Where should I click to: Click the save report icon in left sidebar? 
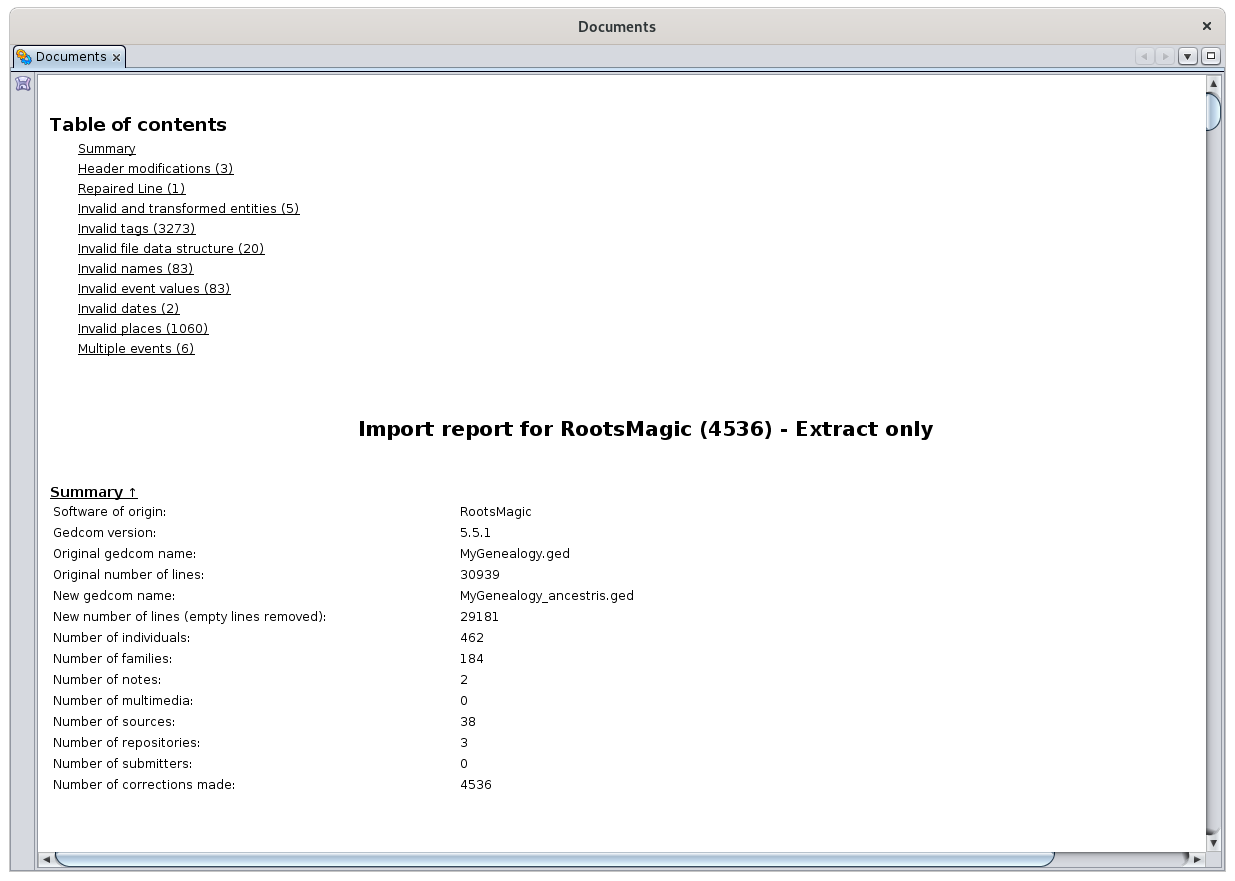pyautogui.click(x=23, y=84)
